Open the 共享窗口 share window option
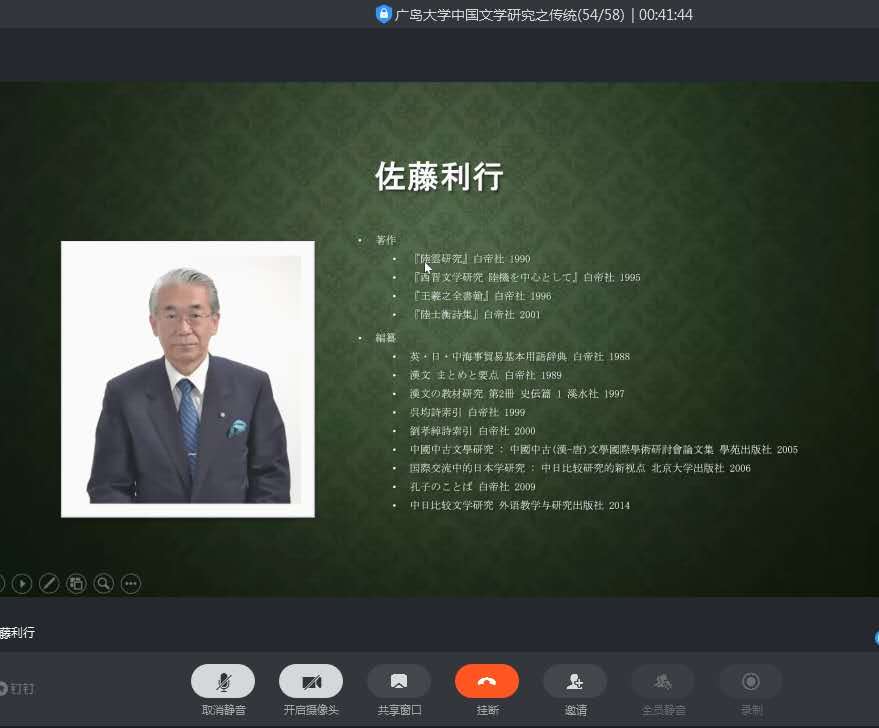The width and height of the screenshot is (879, 728). [x=399, y=681]
